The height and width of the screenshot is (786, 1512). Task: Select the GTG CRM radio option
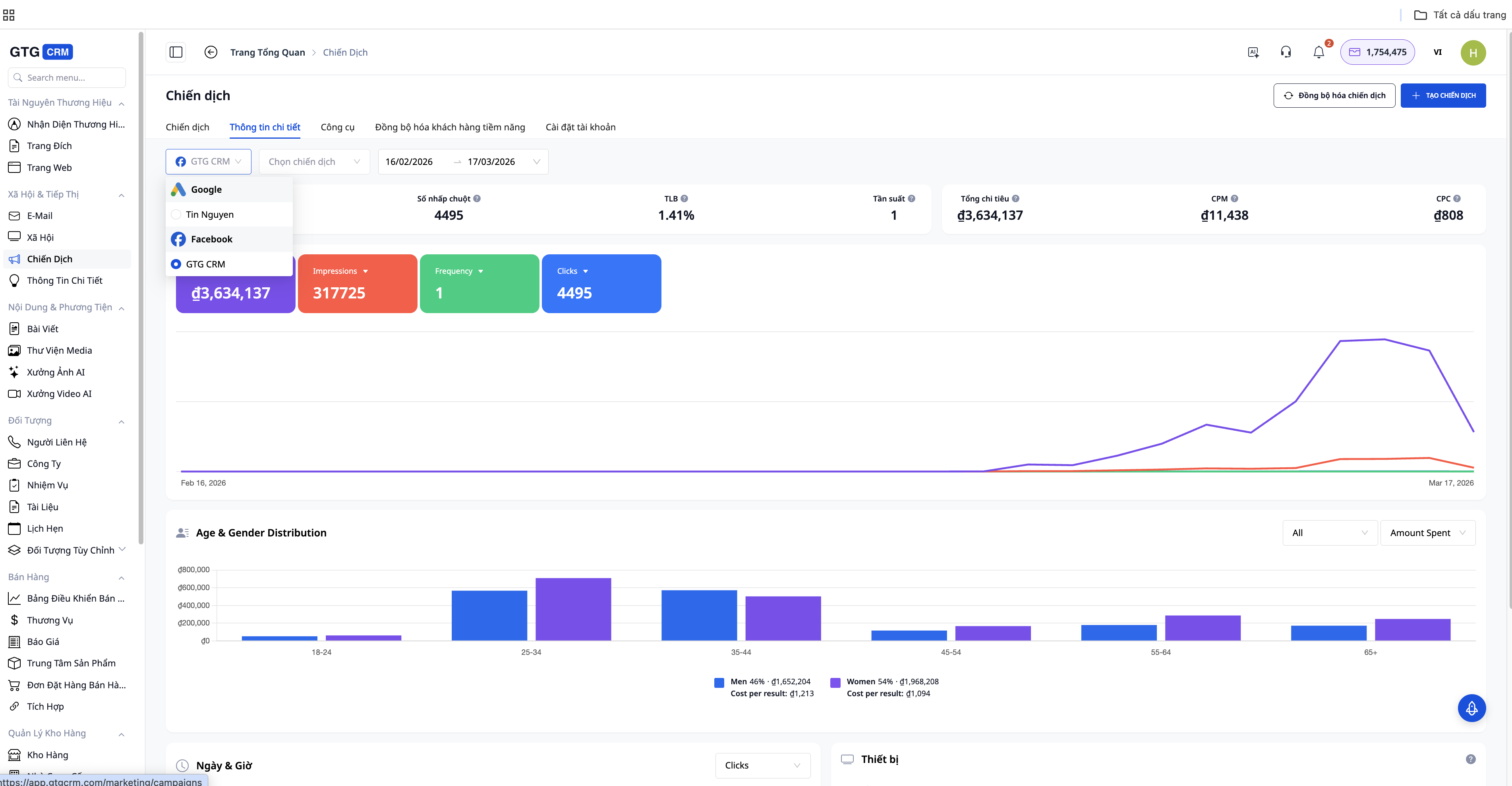pos(176,264)
